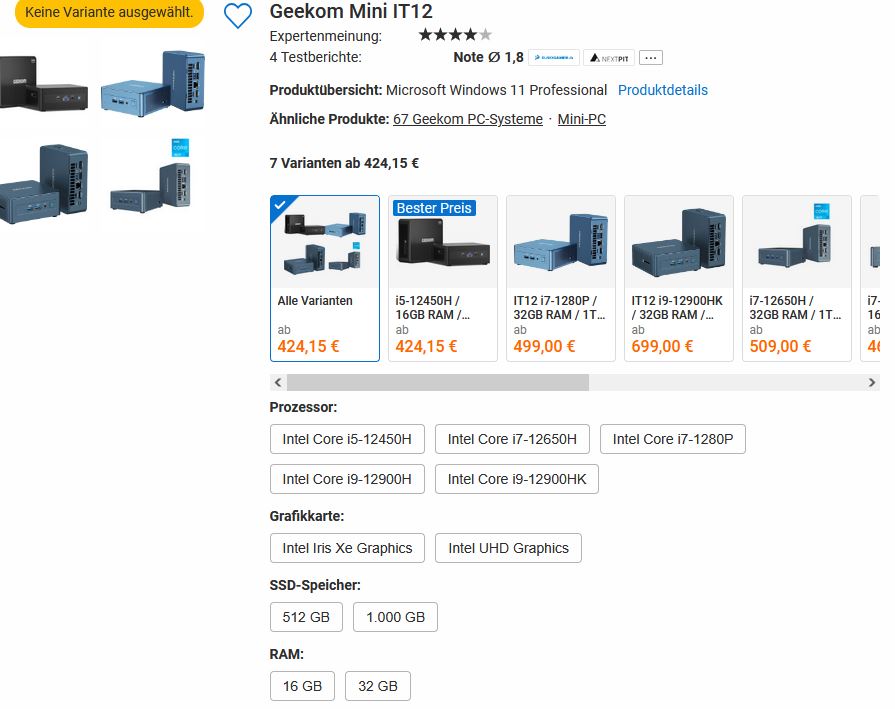Select the IT12 i7-1280P / 32GB RAM variant card
This screenshot has height=709, width=895.
[561, 279]
